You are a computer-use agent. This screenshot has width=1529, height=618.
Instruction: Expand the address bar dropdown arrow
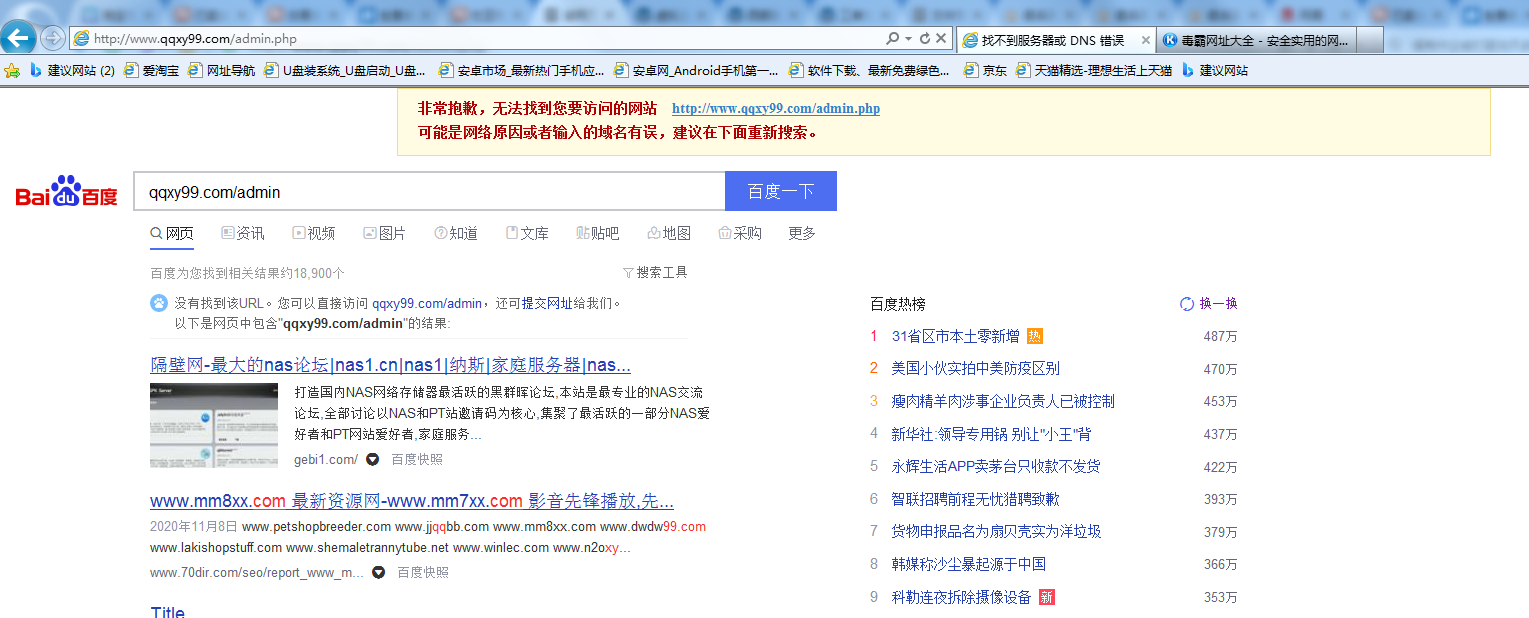908,39
